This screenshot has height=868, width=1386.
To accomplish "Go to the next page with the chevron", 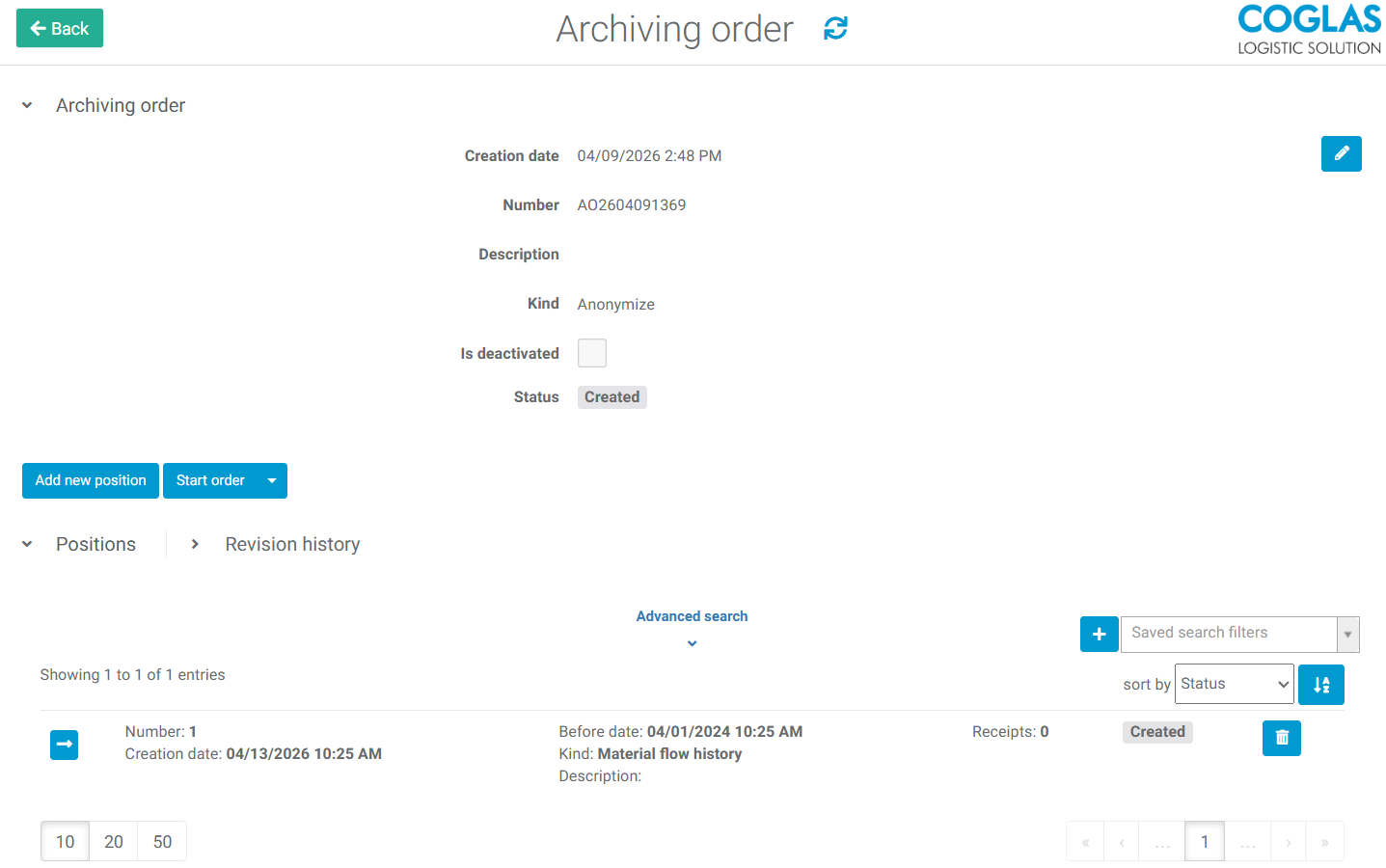I will click(x=1288, y=840).
